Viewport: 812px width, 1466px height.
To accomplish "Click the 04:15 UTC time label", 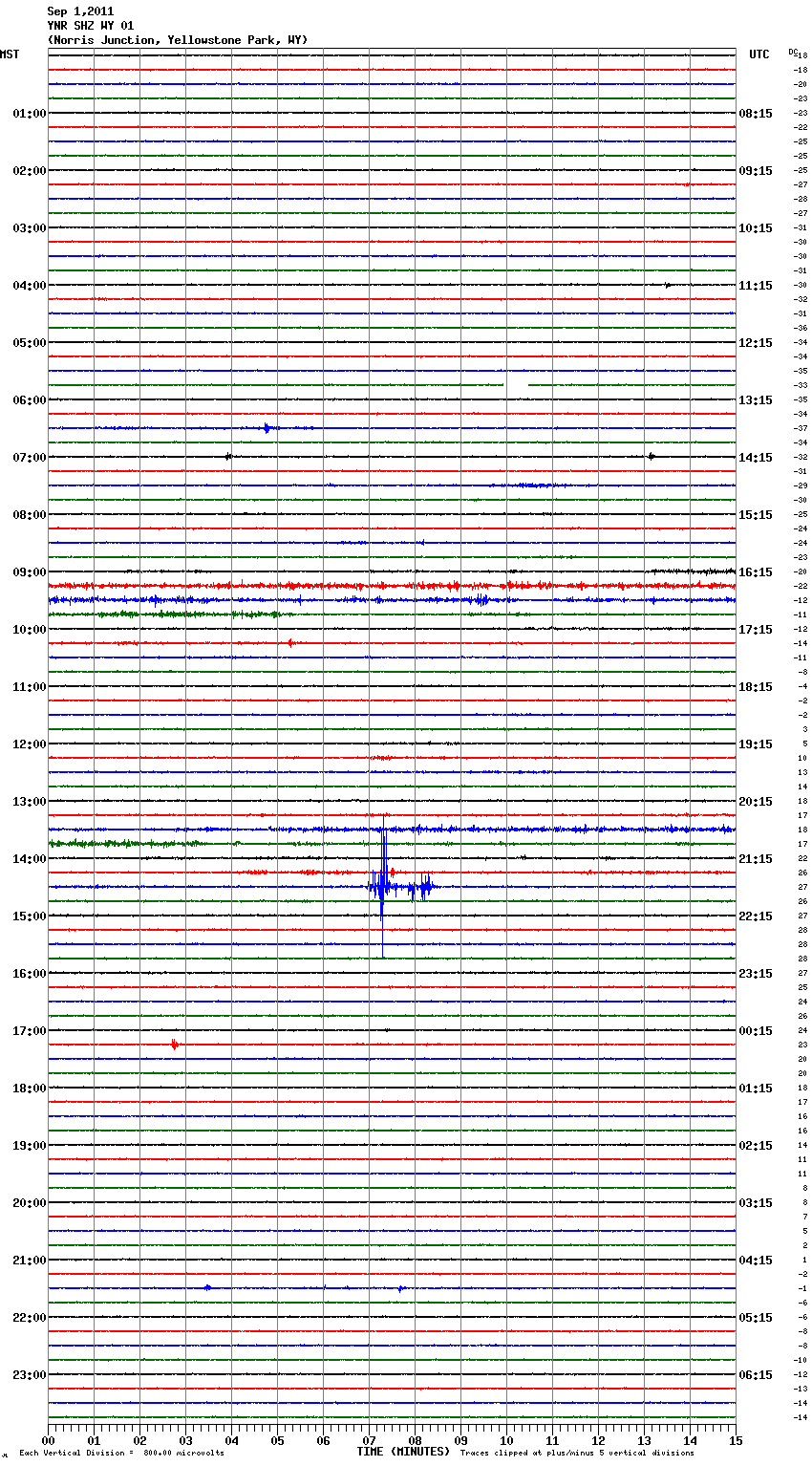I will coord(756,1261).
